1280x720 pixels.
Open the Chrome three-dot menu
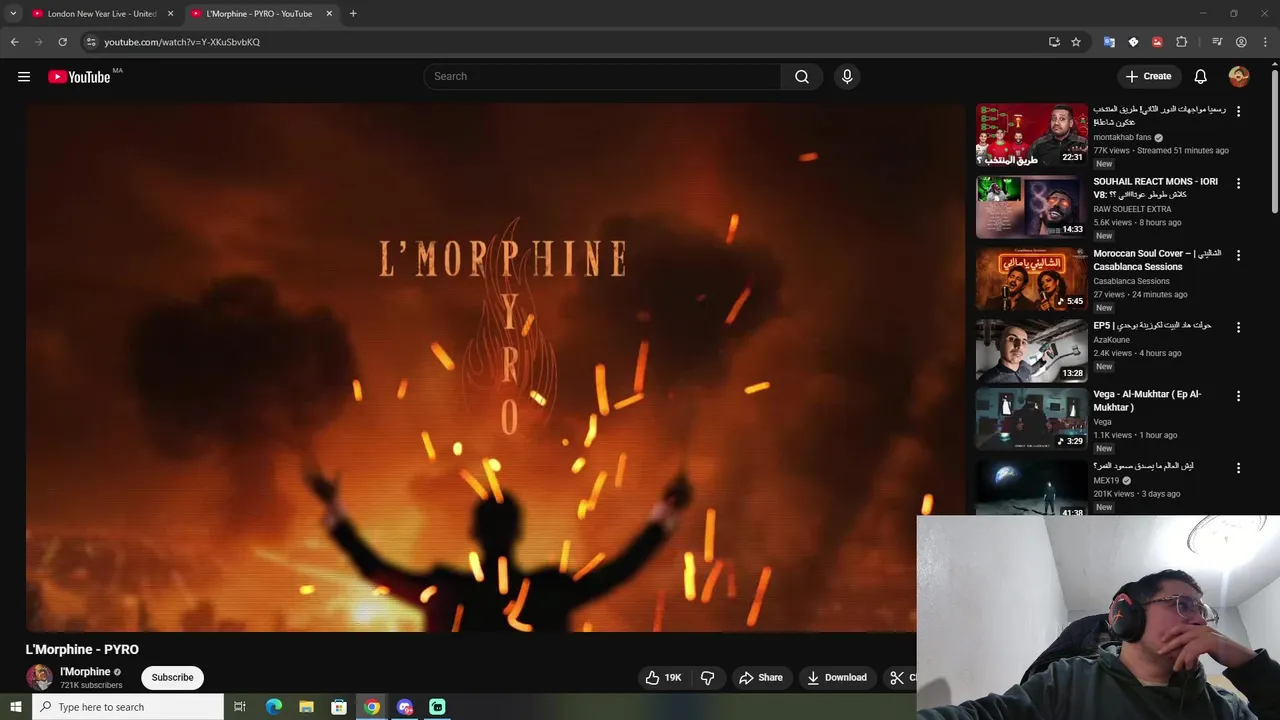pos(1265,42)
